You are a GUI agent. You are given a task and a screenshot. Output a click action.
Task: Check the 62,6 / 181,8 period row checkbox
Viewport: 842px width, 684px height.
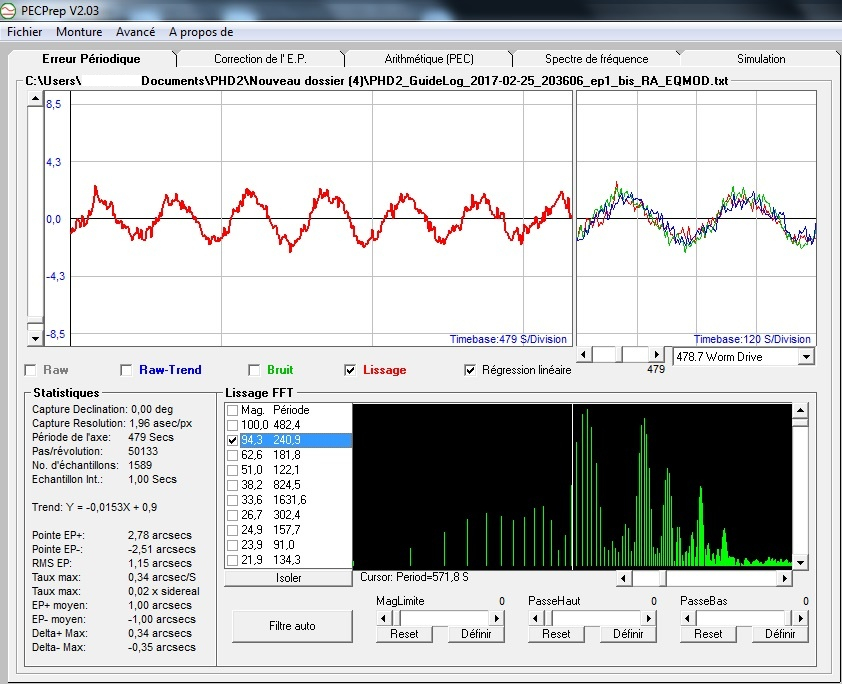tap(233, 455)
